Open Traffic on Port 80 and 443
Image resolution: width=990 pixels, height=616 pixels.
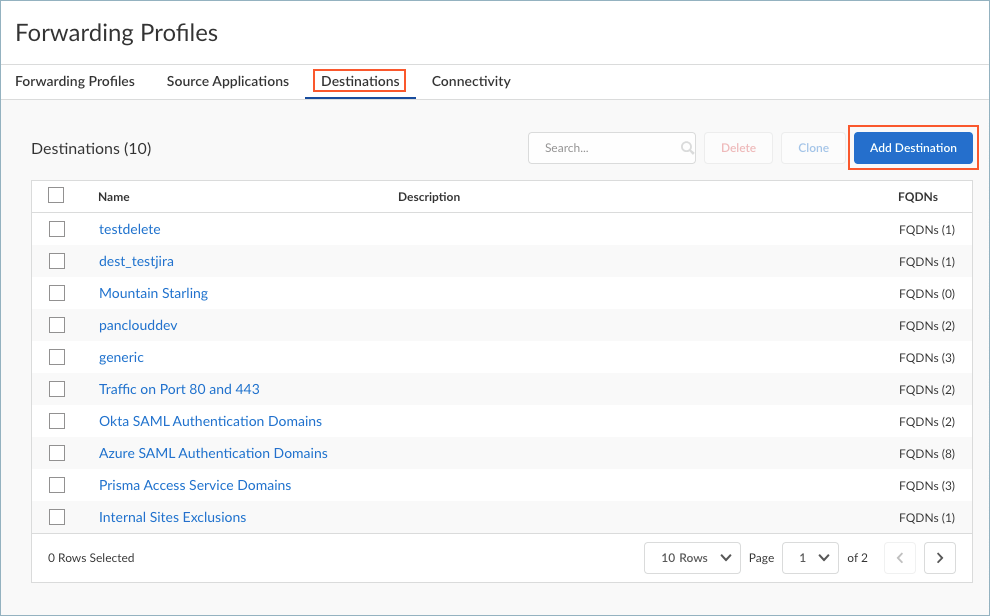179,389
